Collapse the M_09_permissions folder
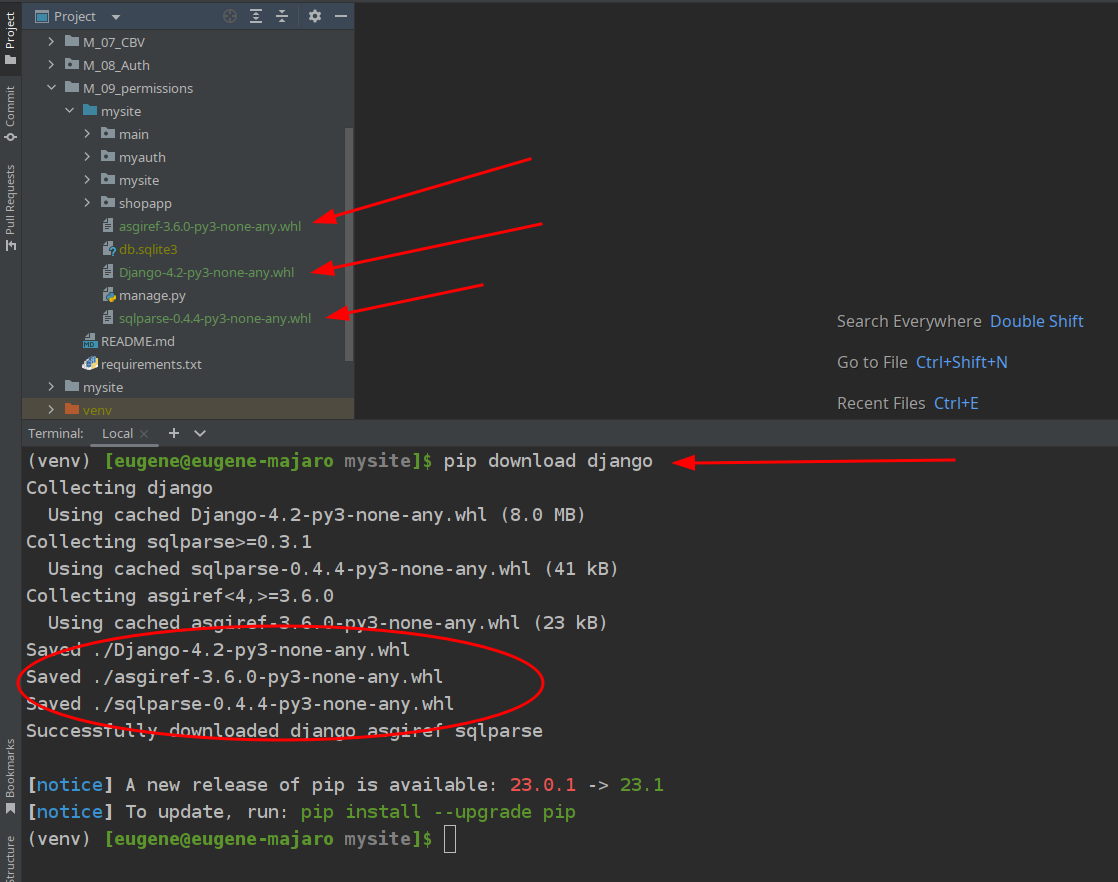The width and height of the screenshot is (1118, 882). (51, 88)
